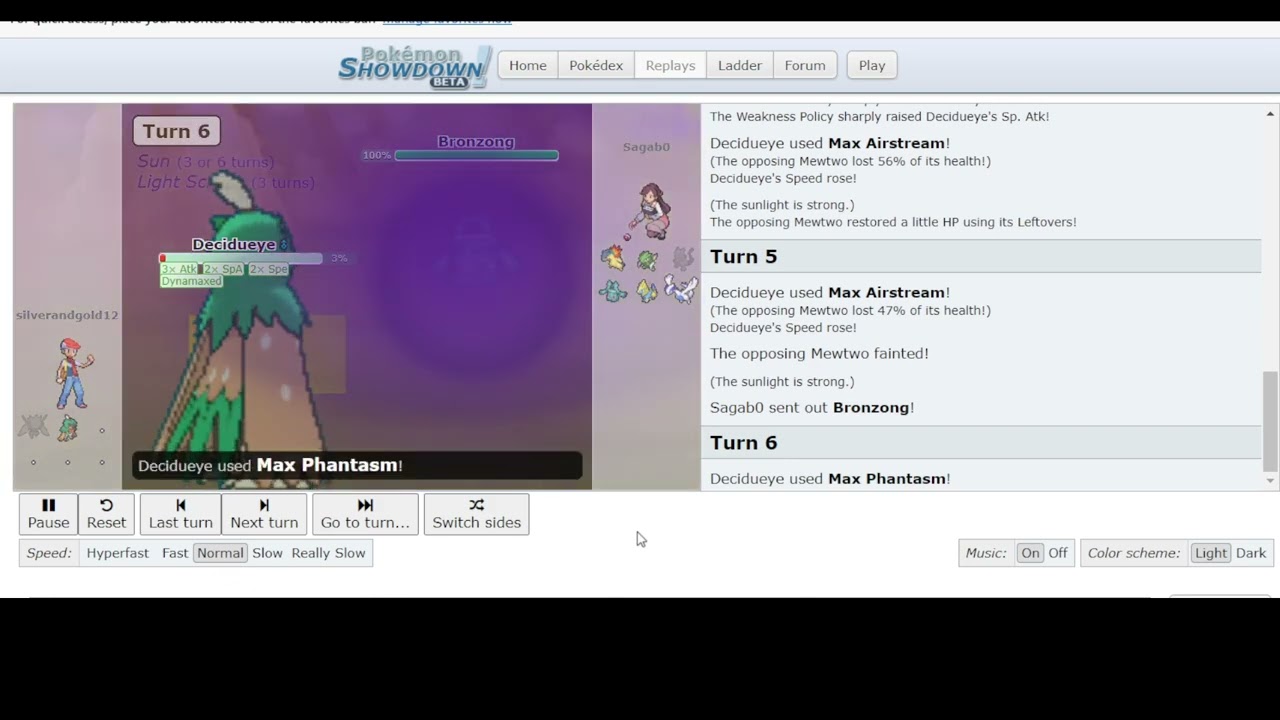Click Decidueye's HP bar
The width and height of the screenshot is (1280, 720).
[241, 258]
